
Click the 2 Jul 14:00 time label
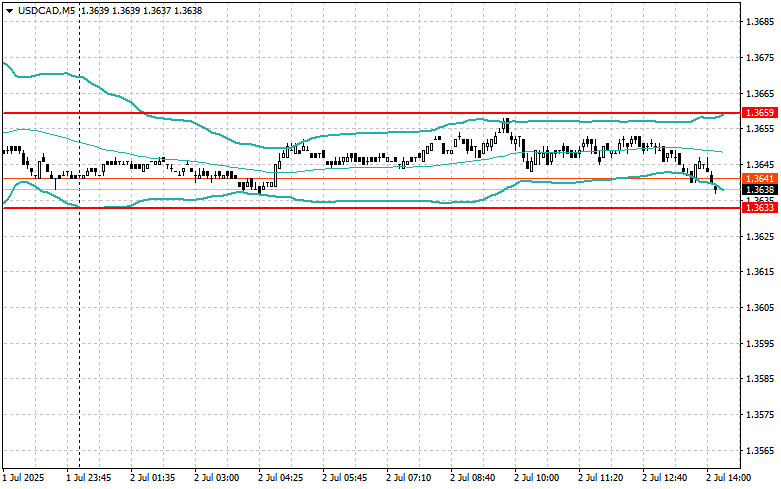[728, 478]
